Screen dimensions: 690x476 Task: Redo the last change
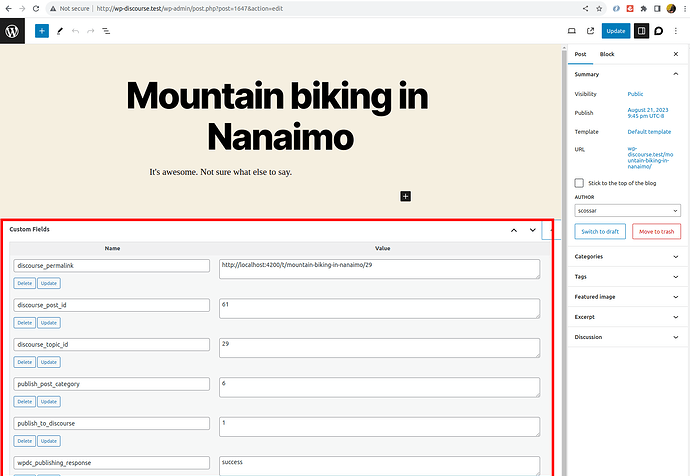pyautogui.click(x=91, y=31)
